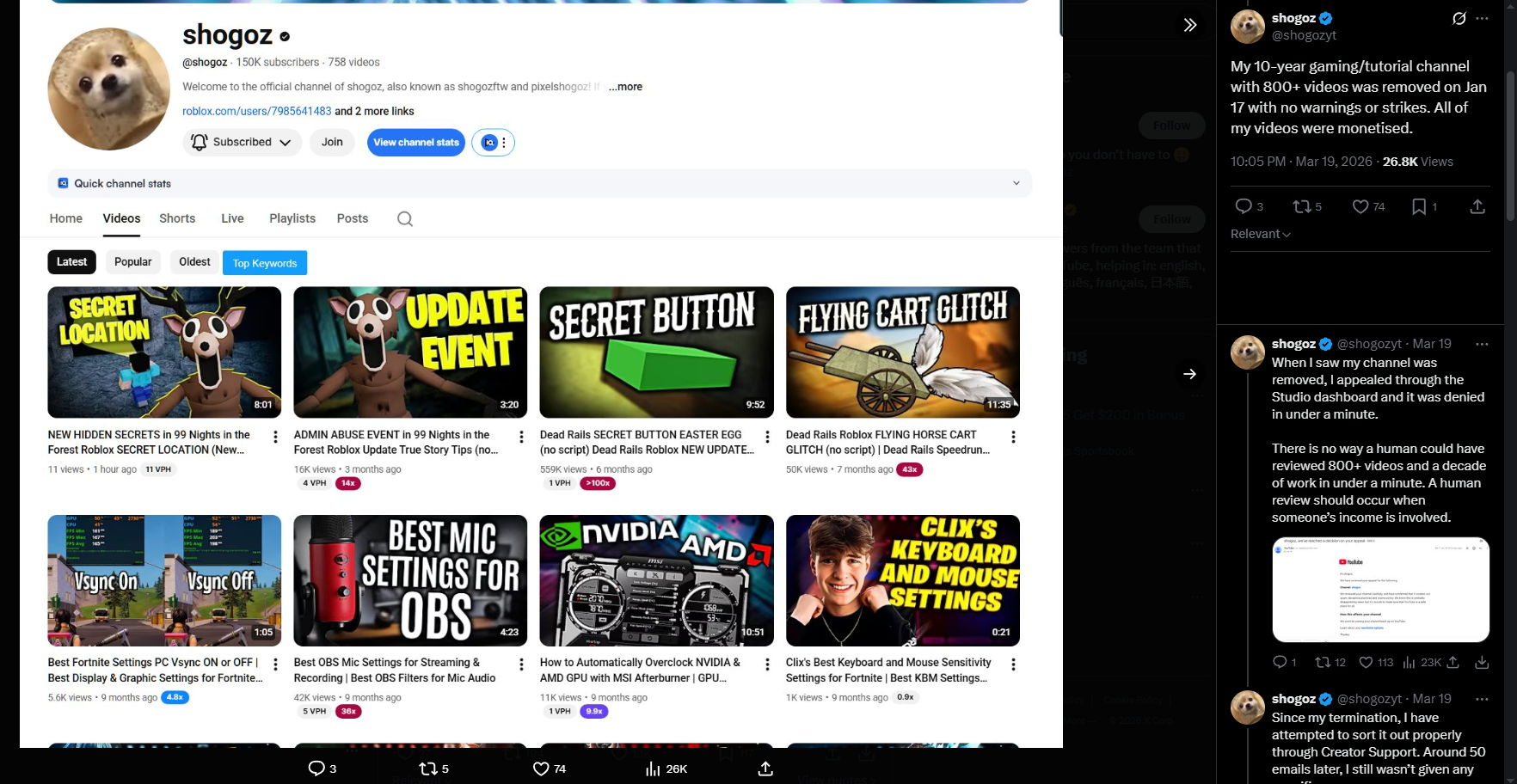Open options for the Dead Rails SECRET BUTTON video

pyautogui.click(x=767, y=437)
